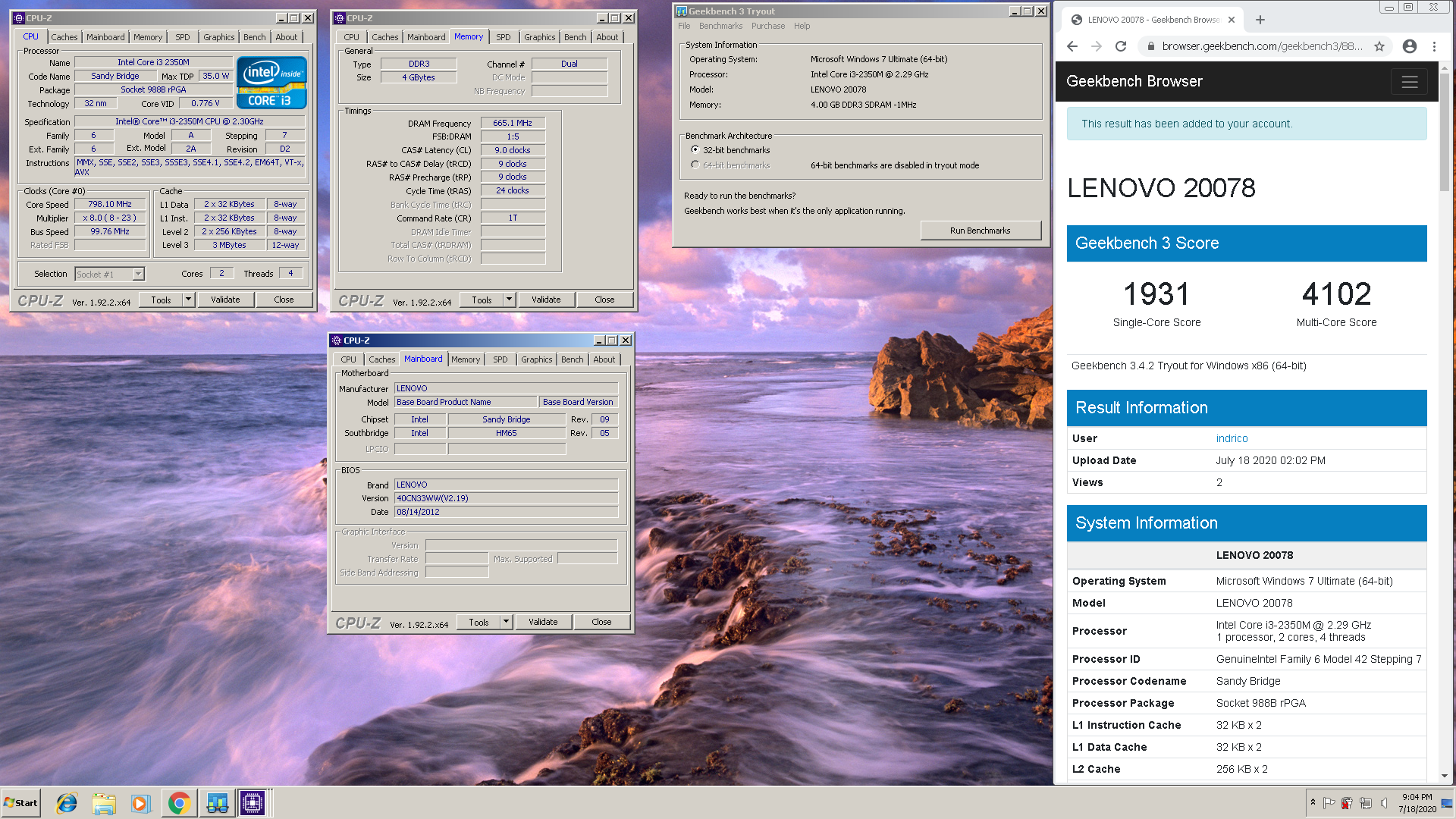Switch to CPU-Z taskbar icon
Viewport: 1456px width, 819px height.
(x=253, y=803)
